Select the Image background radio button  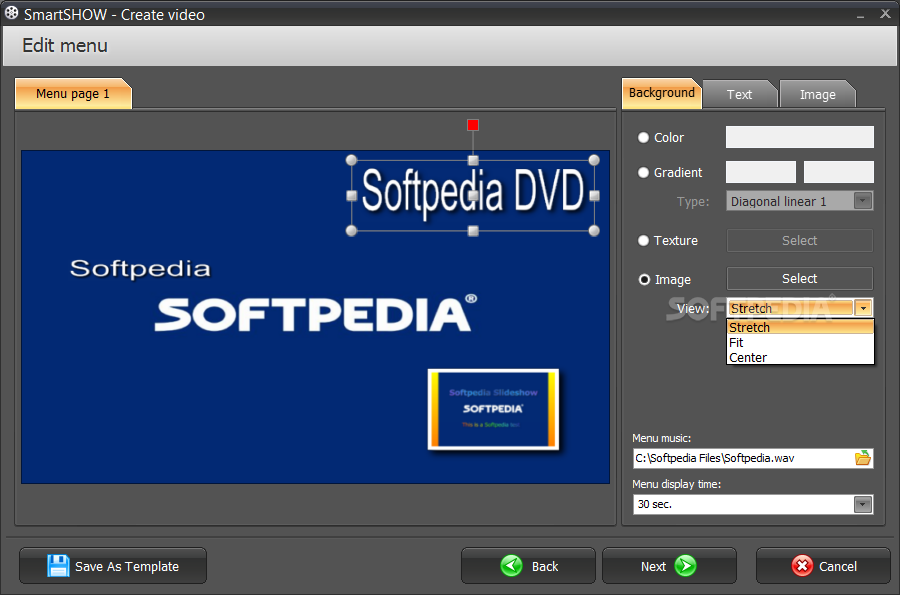[x=644, y=279]
